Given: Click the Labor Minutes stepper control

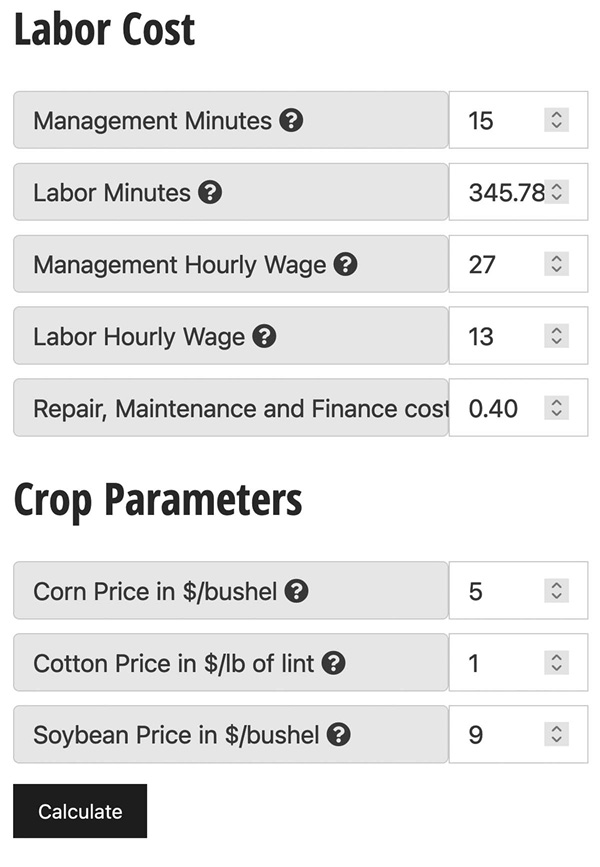Looking at the screenshot, I should tap(556, 192).
